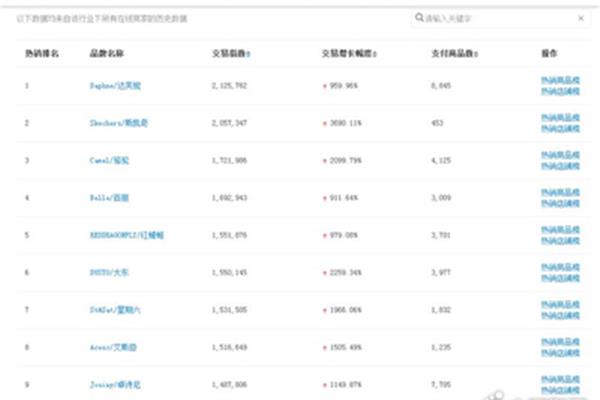Image resolution: width=600 pixels, height=400 pixels.
Task: Open 热销商品榜 link in the St&Sat row
Action: pos(560,304)
